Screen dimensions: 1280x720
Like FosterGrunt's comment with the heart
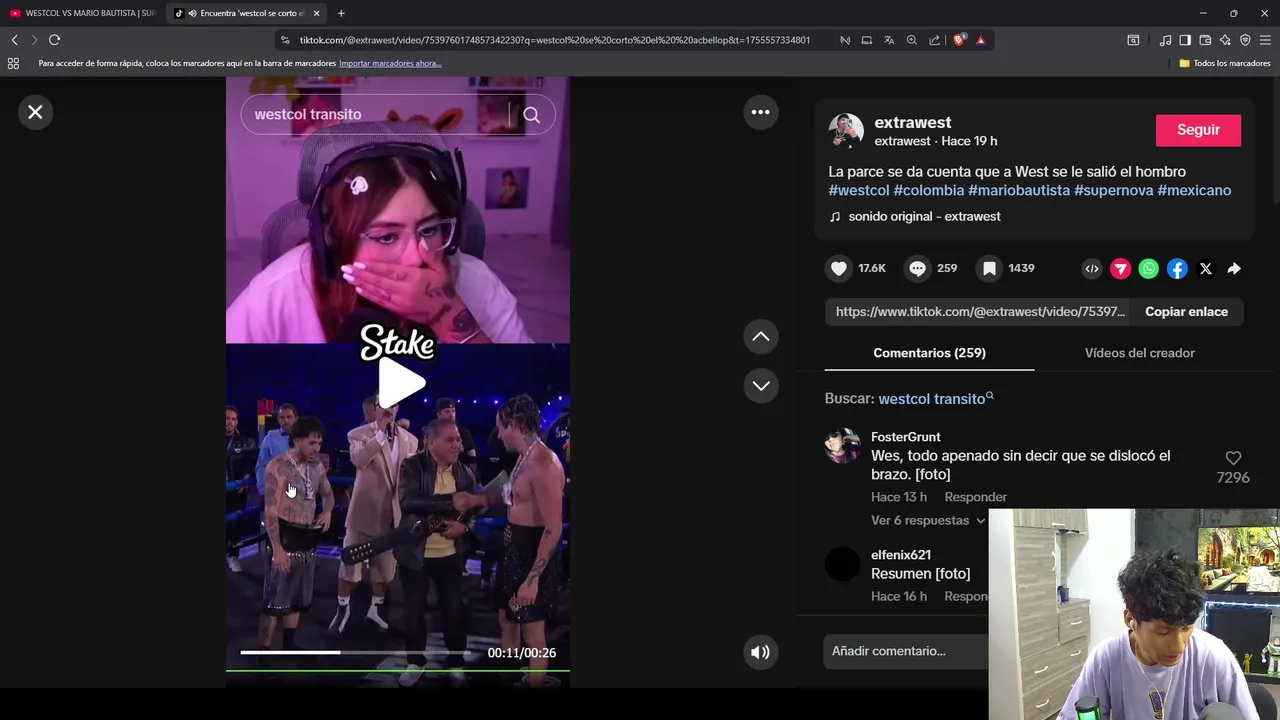pyautogui.click(x=1233, y=458)
